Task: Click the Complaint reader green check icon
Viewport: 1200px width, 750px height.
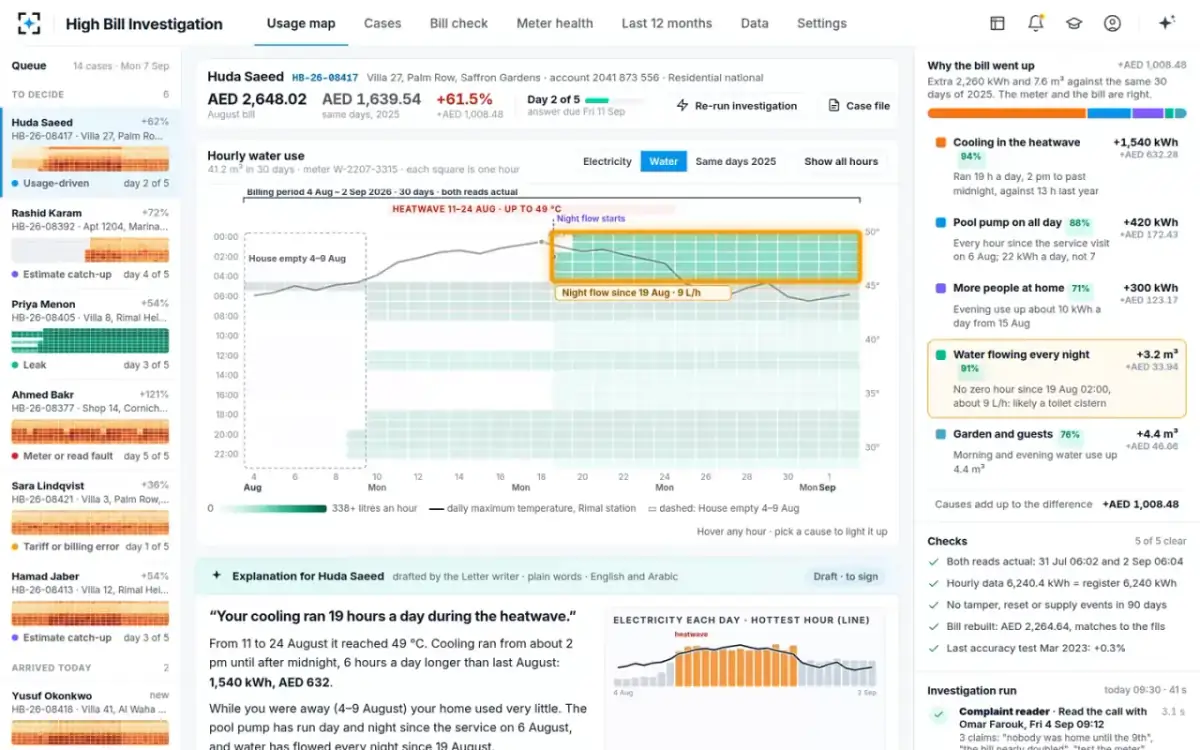Action: coord(938,714)
